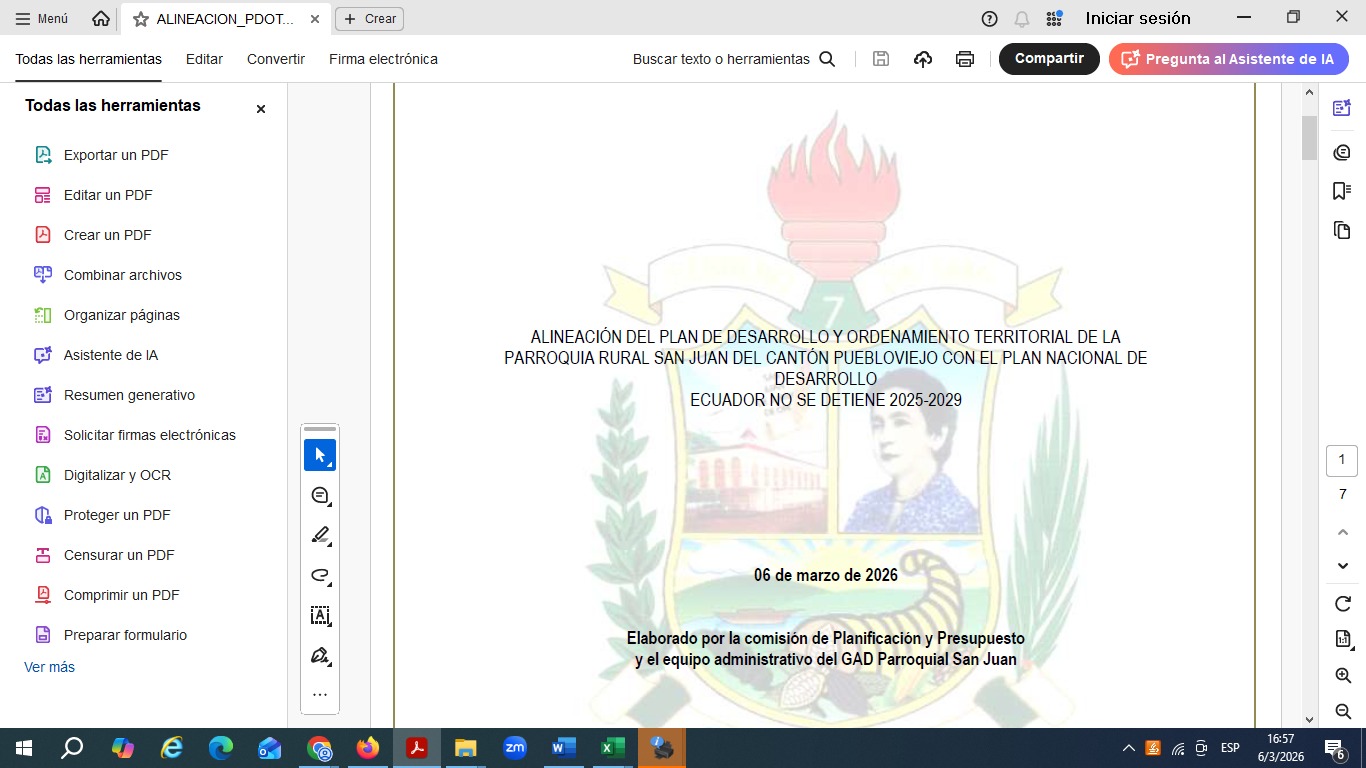Click the Ver más link
The image size is (1366, 768).
point(49,667)
